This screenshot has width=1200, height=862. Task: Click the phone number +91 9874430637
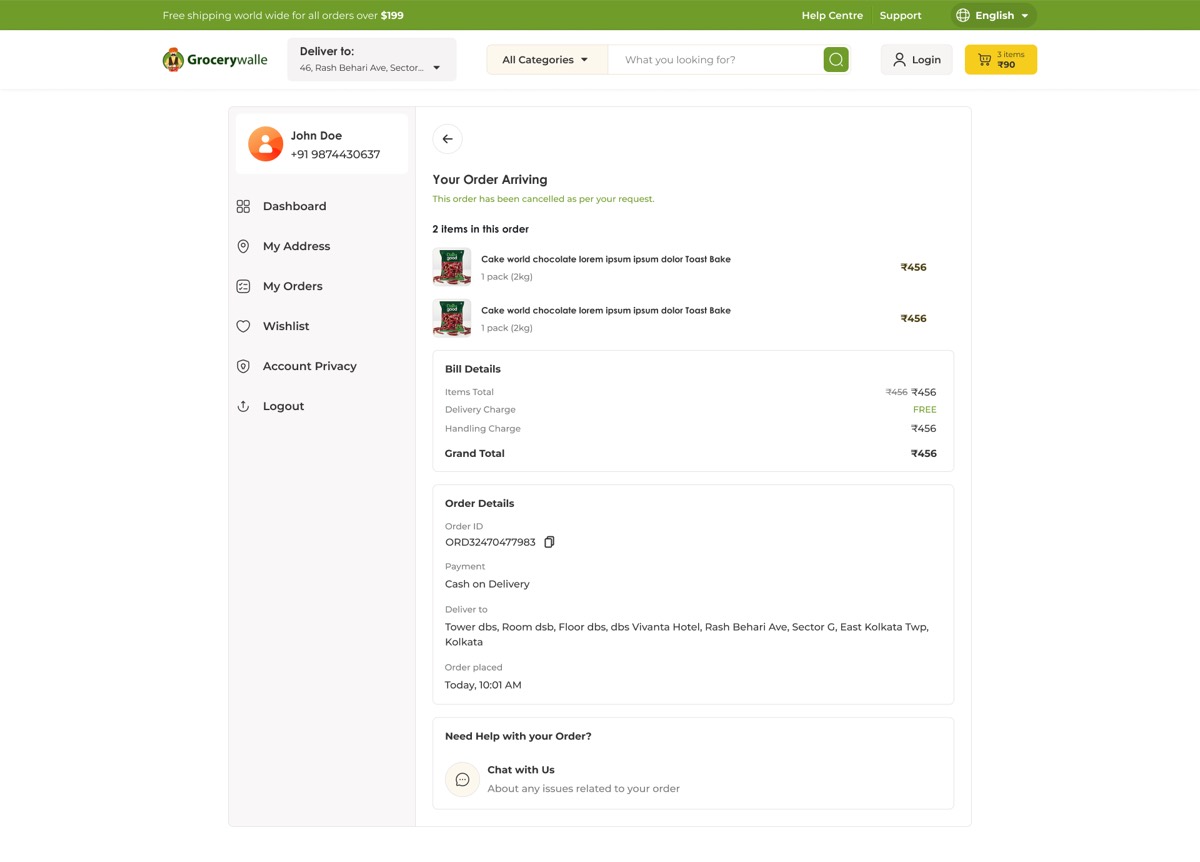tap(335, 154)
